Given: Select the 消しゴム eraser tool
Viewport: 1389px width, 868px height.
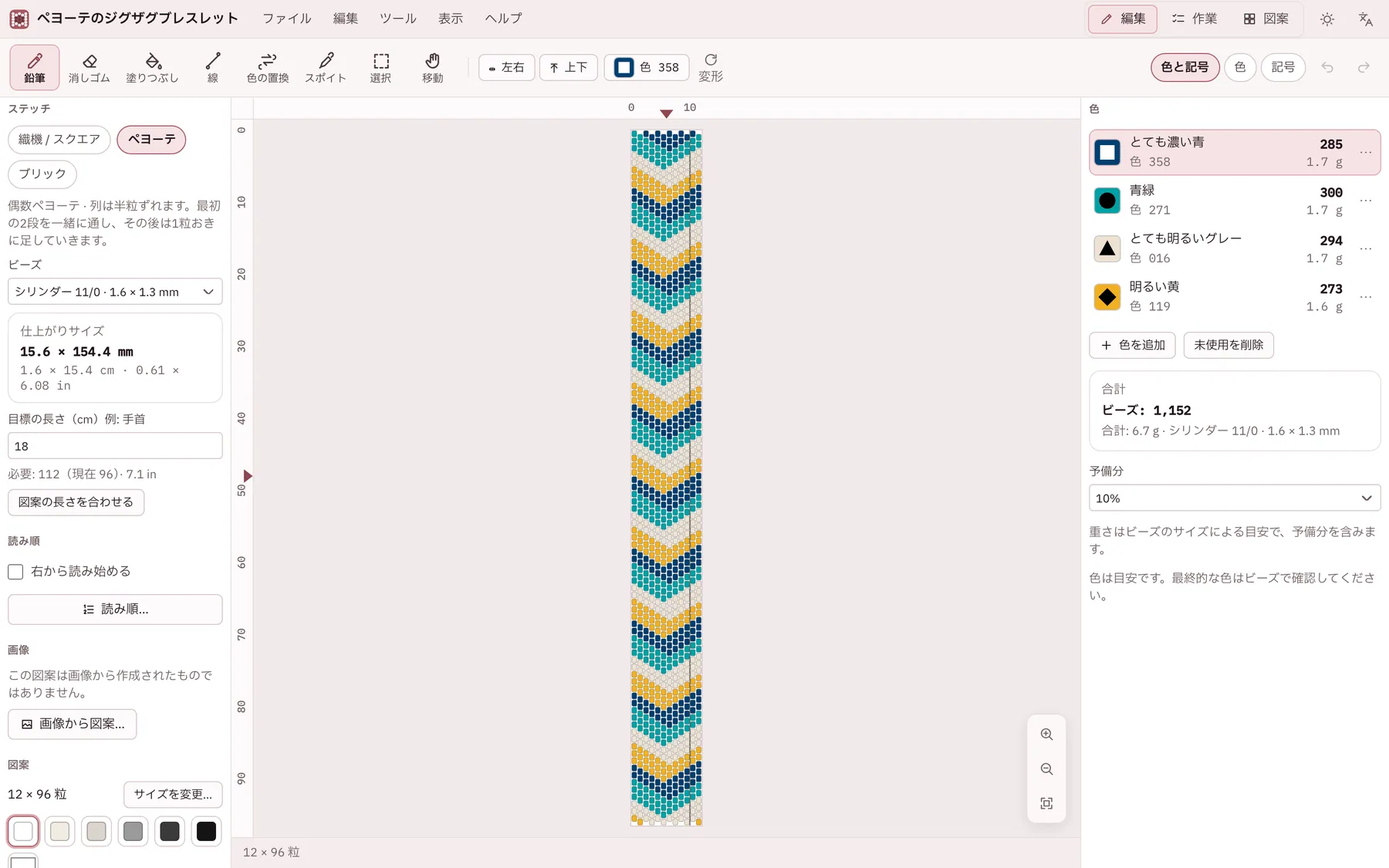Looking at the screenshot, I should tap(90, 67).
